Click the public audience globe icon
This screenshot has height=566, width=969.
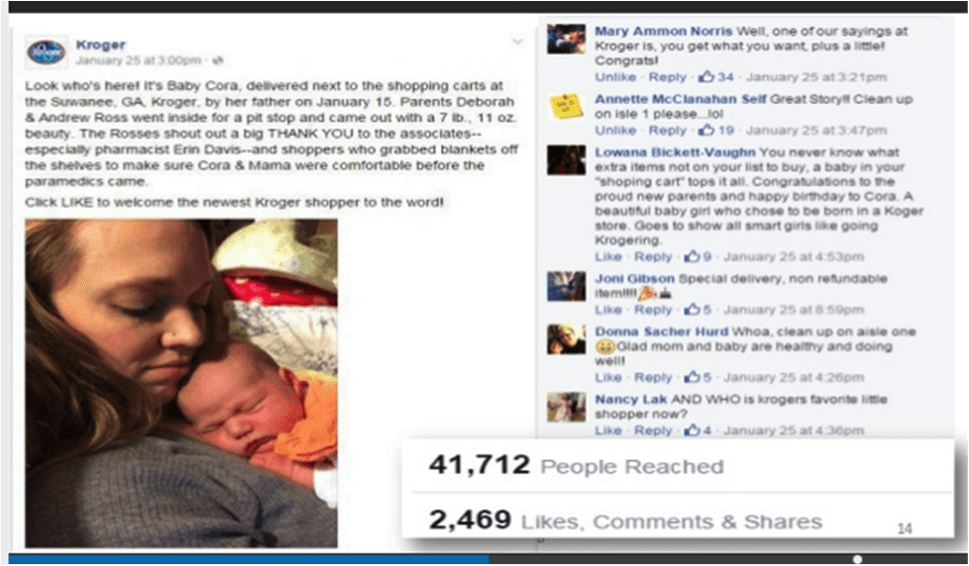218,61
